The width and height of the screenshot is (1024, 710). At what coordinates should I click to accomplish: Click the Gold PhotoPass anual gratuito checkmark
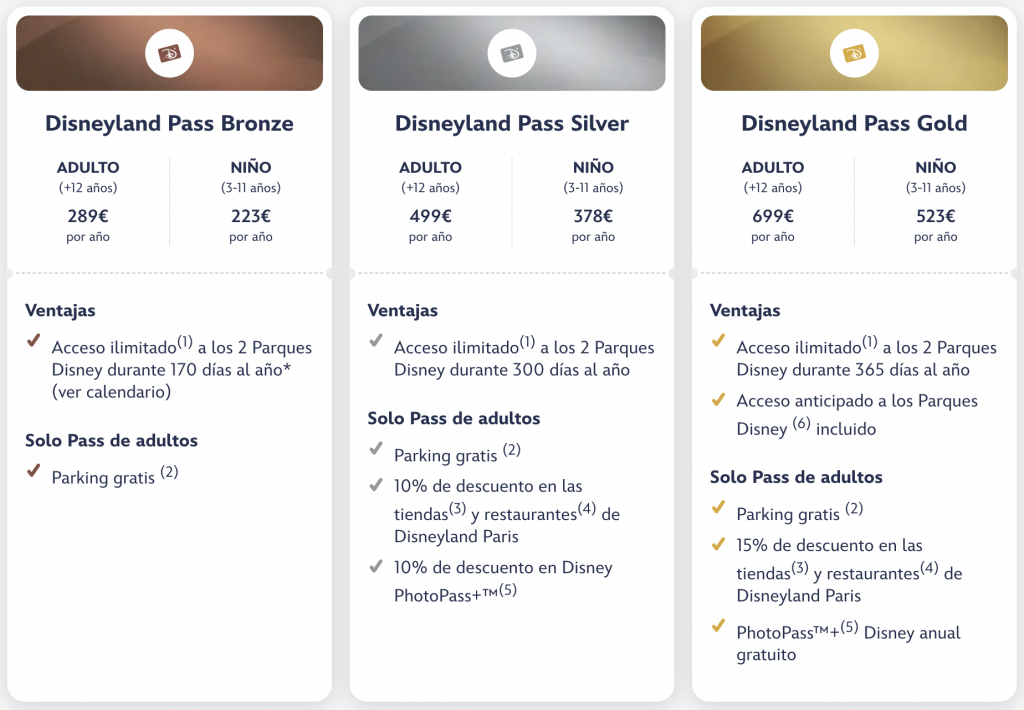point(717,626)
